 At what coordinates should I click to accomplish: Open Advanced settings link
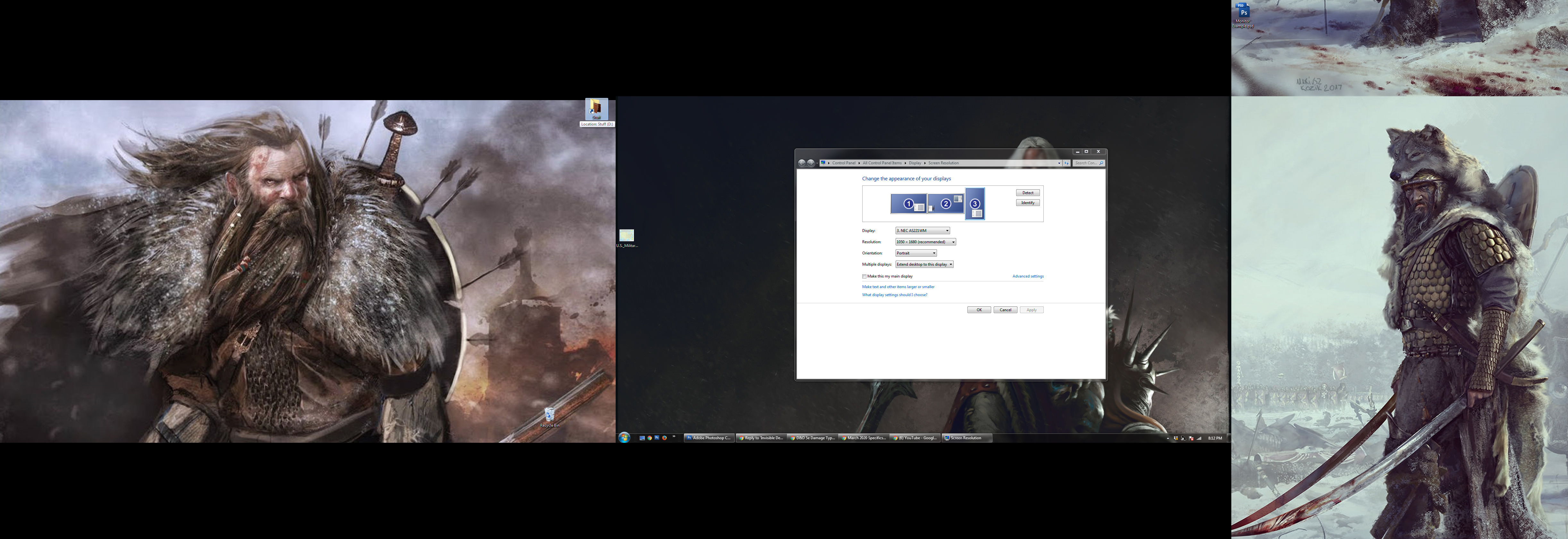(1027, 277)
